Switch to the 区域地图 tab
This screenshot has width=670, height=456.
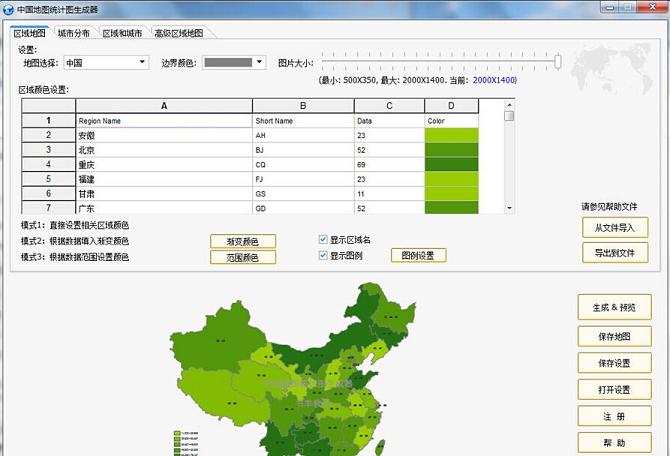tap(29, 33)
